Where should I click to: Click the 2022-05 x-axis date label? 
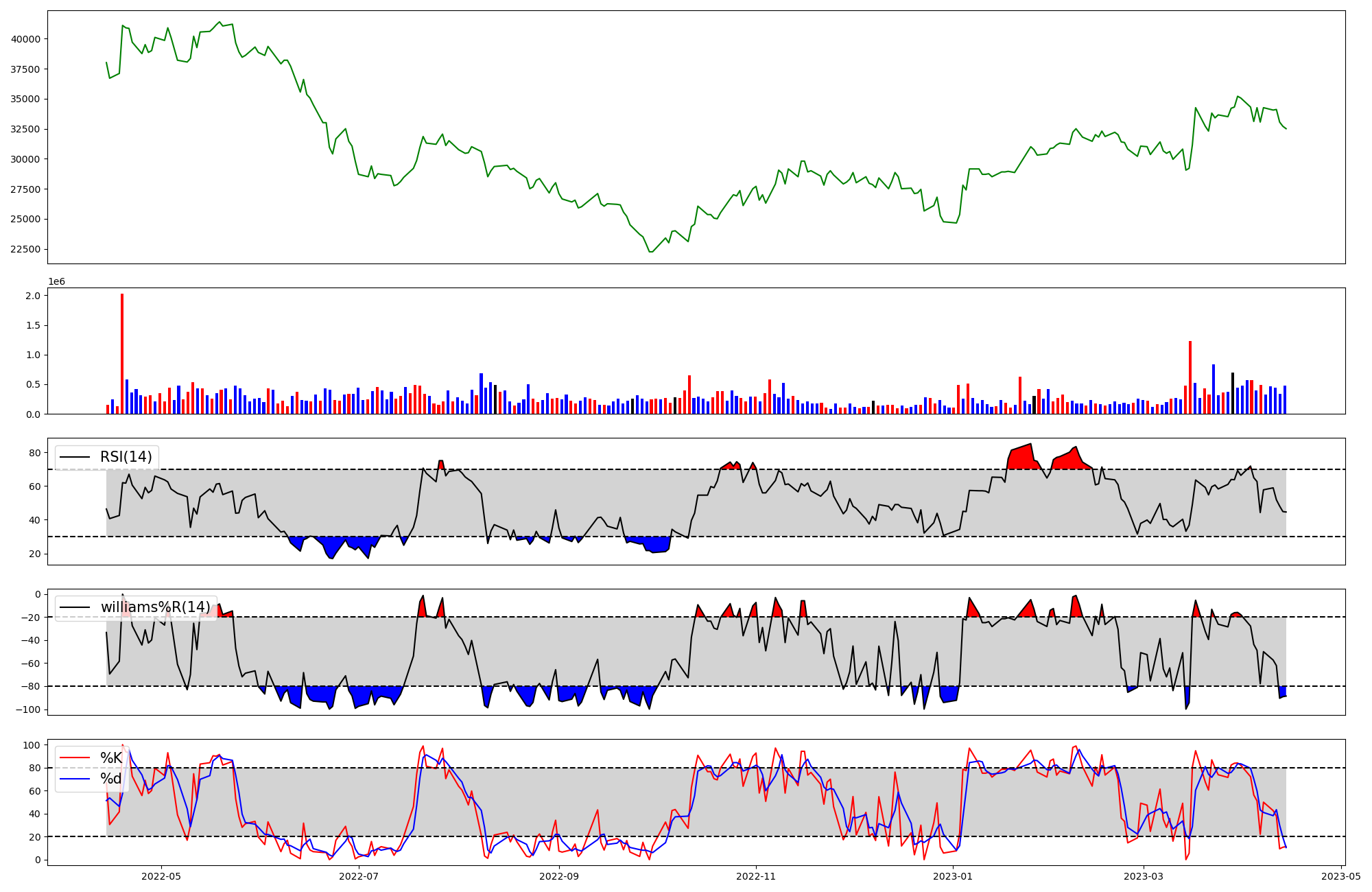tap(161, 876)
